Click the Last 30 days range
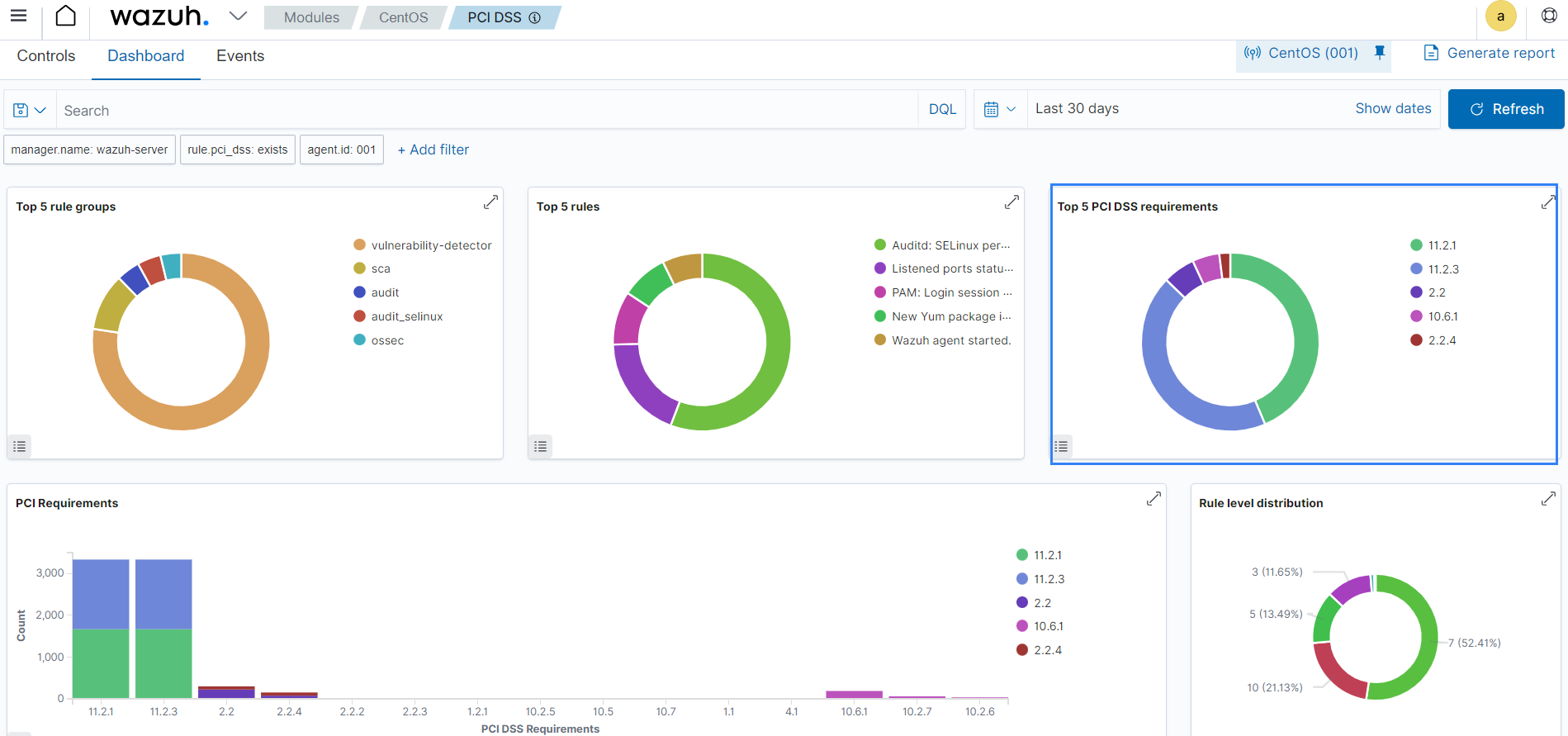This screenshot has width=1568, height=736. coord(1077,108)
